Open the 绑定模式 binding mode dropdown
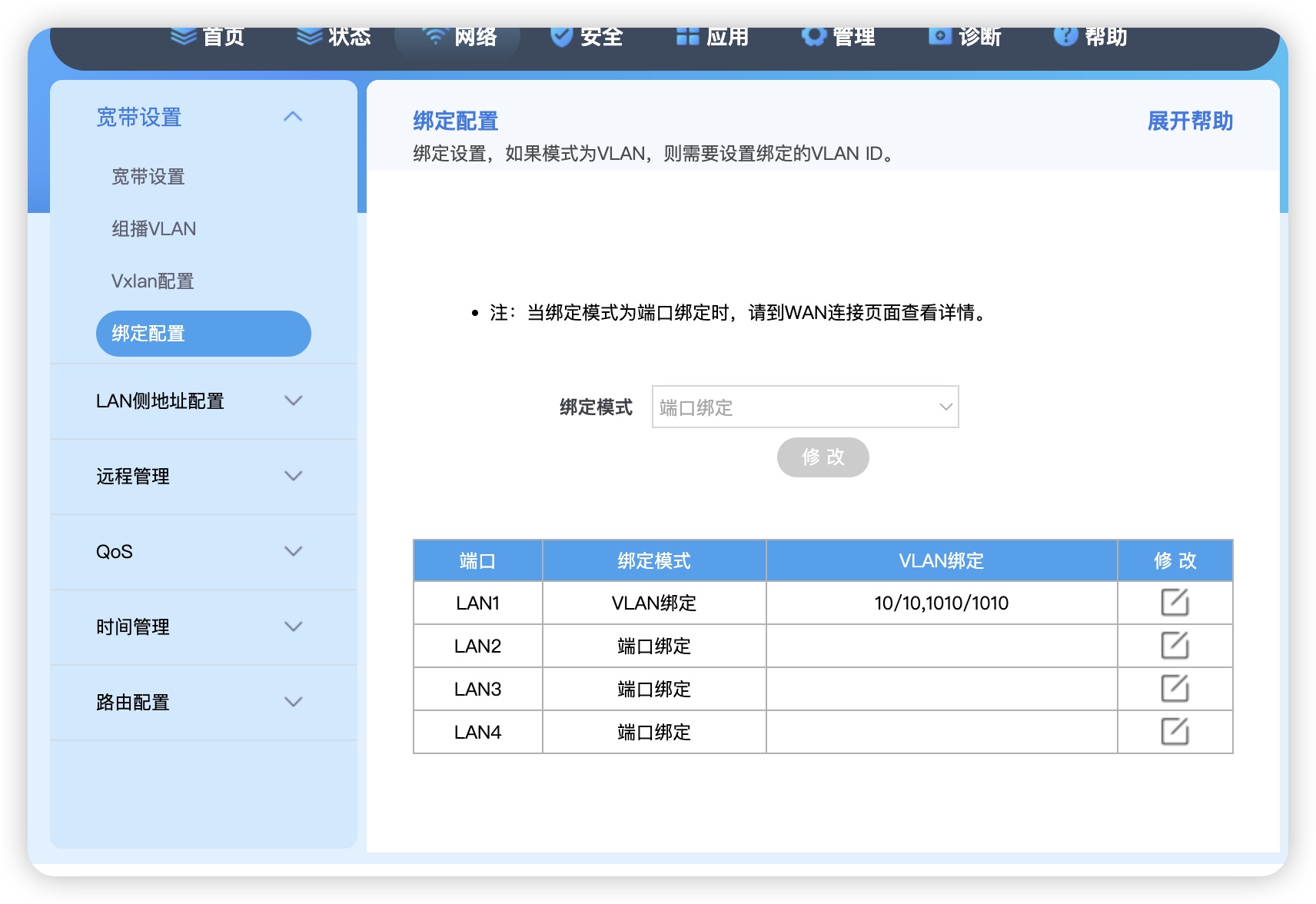 (804, 407)
